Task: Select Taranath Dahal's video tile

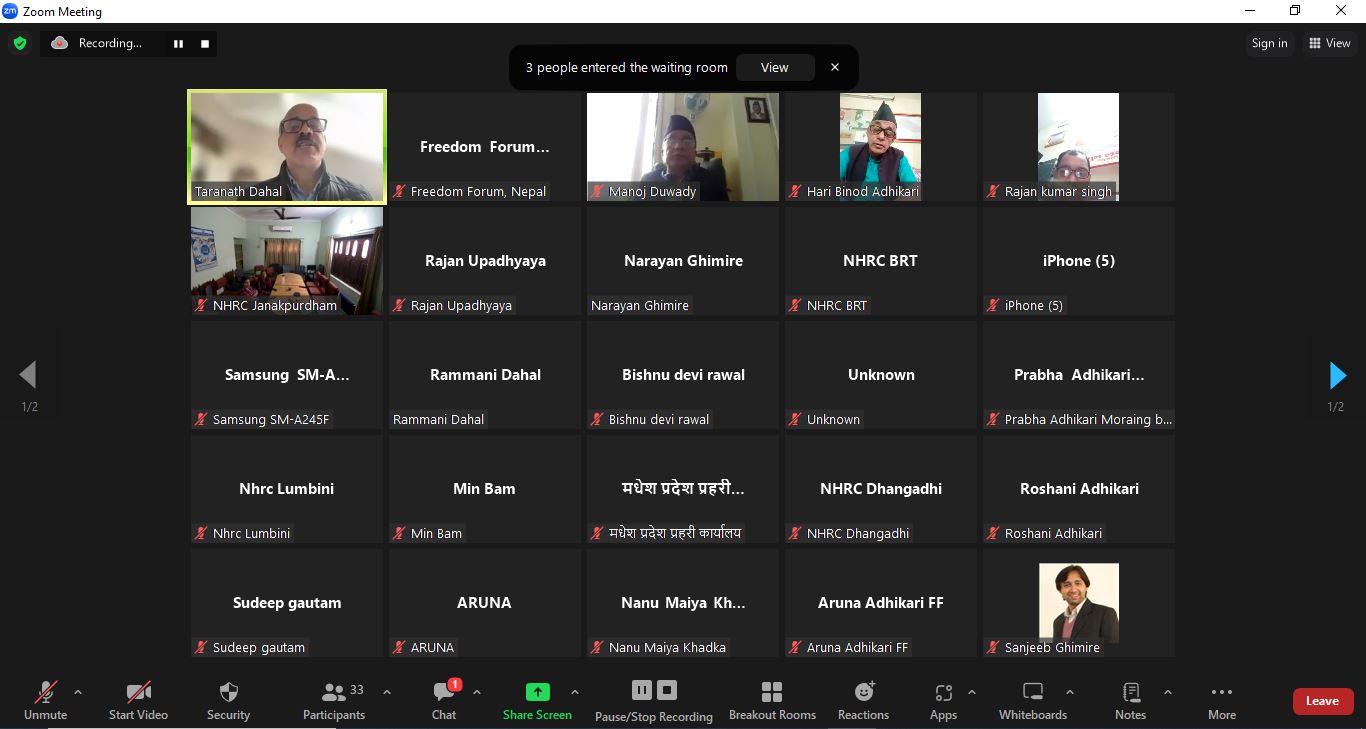Action: click(287, 147)
